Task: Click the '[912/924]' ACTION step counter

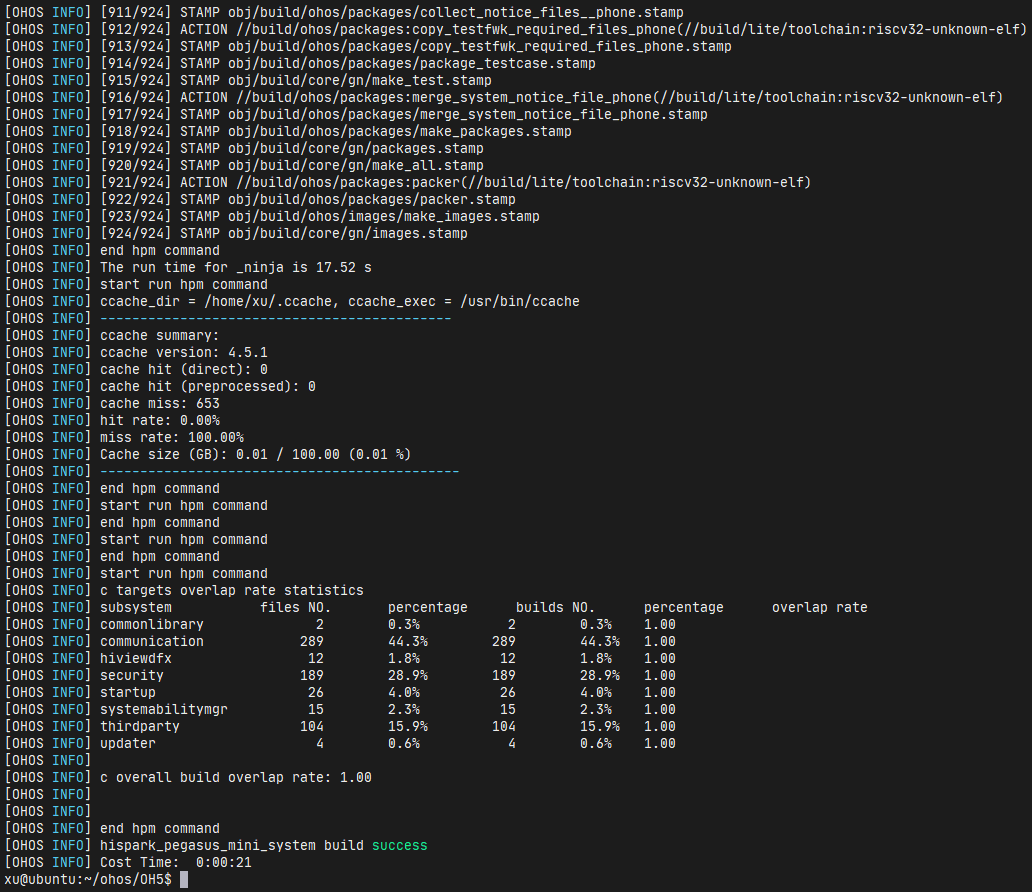Action: point(136,29)
